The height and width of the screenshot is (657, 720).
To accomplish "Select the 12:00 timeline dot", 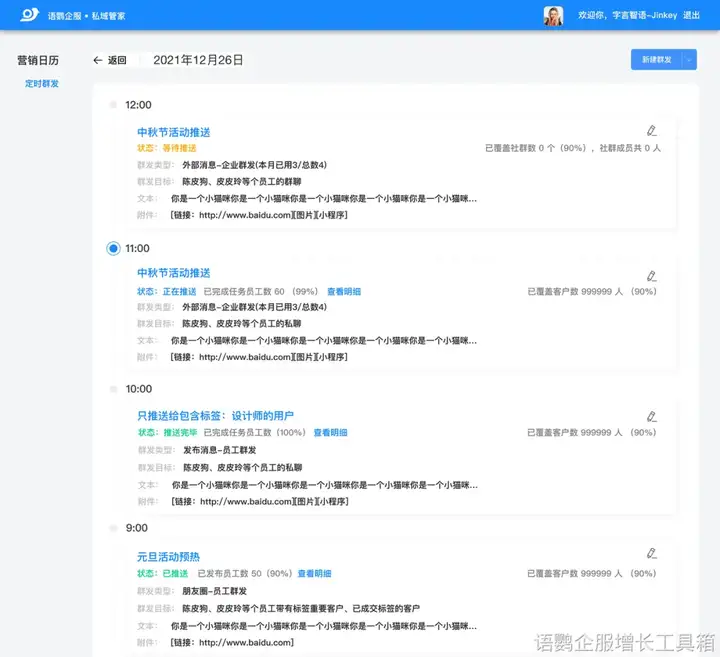I will (113, 105).
